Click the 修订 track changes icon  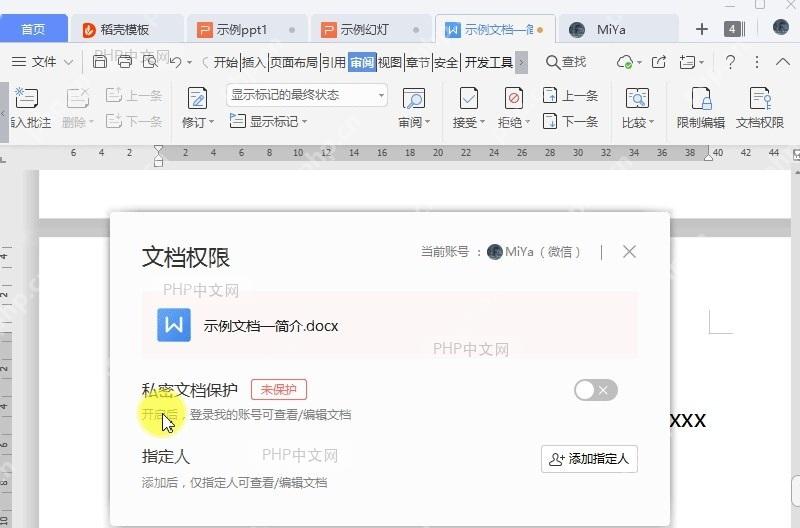[197, 98]
